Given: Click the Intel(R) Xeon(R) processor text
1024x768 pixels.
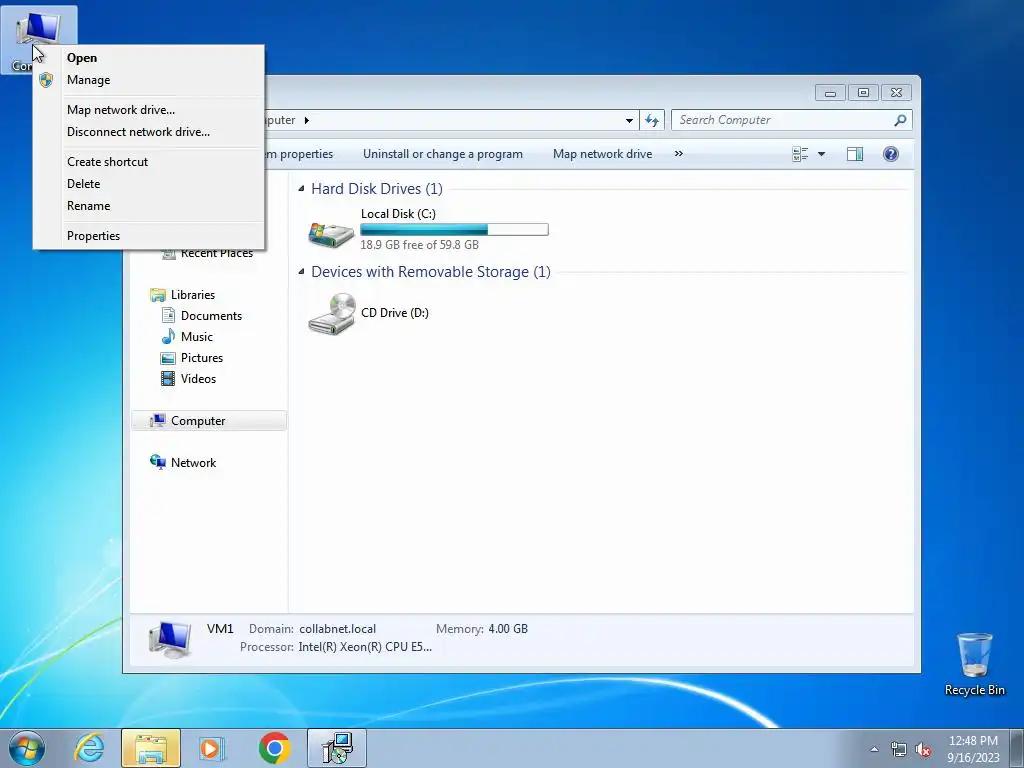Looking at the screenshot, I should (365, 647).
